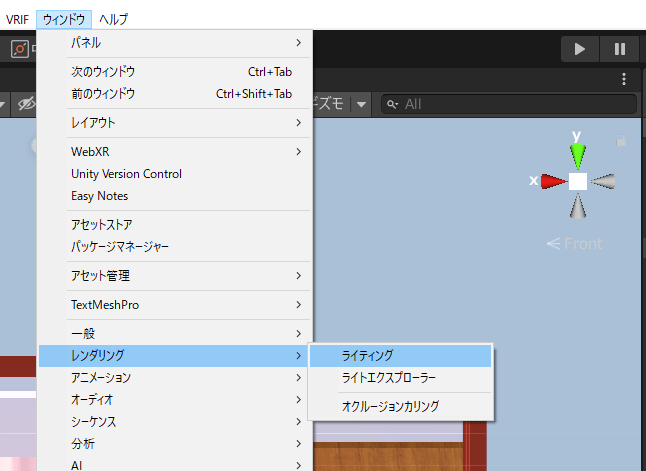Image resolution: width=646 pixels, height=471 pixels.
Task: Click the red X axis cone on gizmo
Action: 552,181
